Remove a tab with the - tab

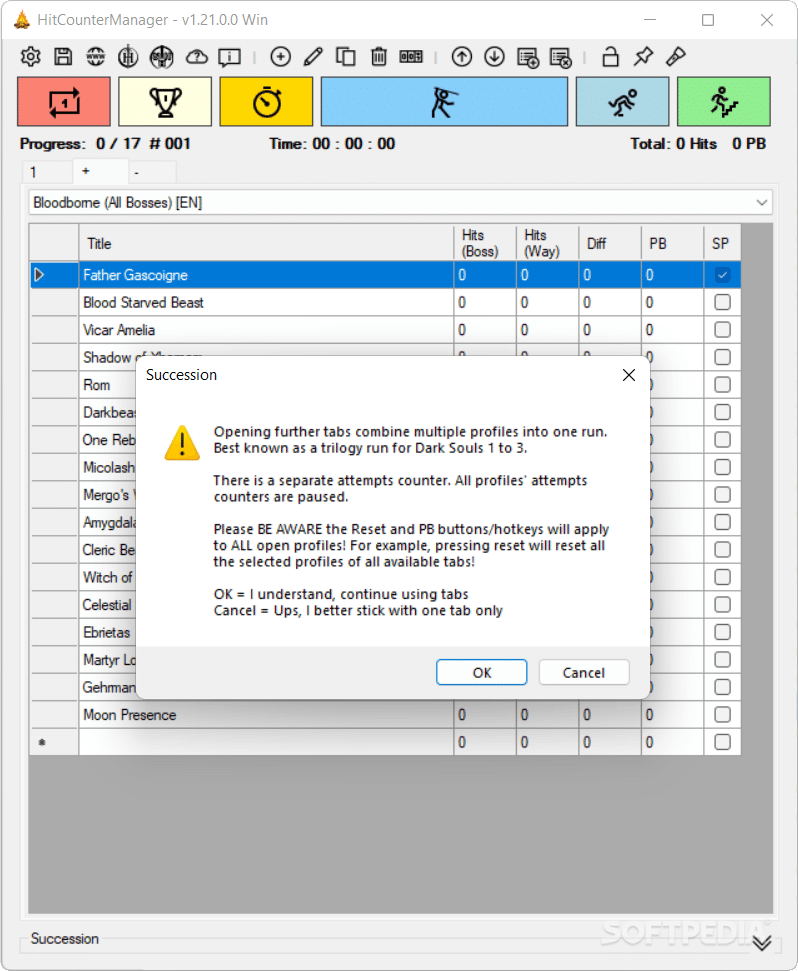[152, 172]
